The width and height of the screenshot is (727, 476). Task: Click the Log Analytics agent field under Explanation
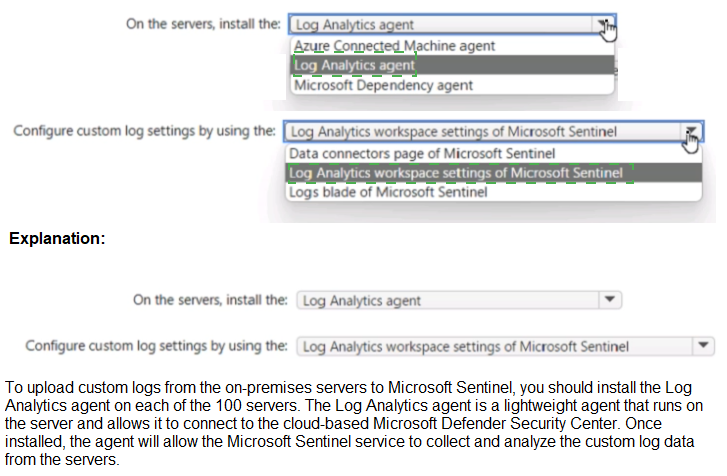(445, 300)
